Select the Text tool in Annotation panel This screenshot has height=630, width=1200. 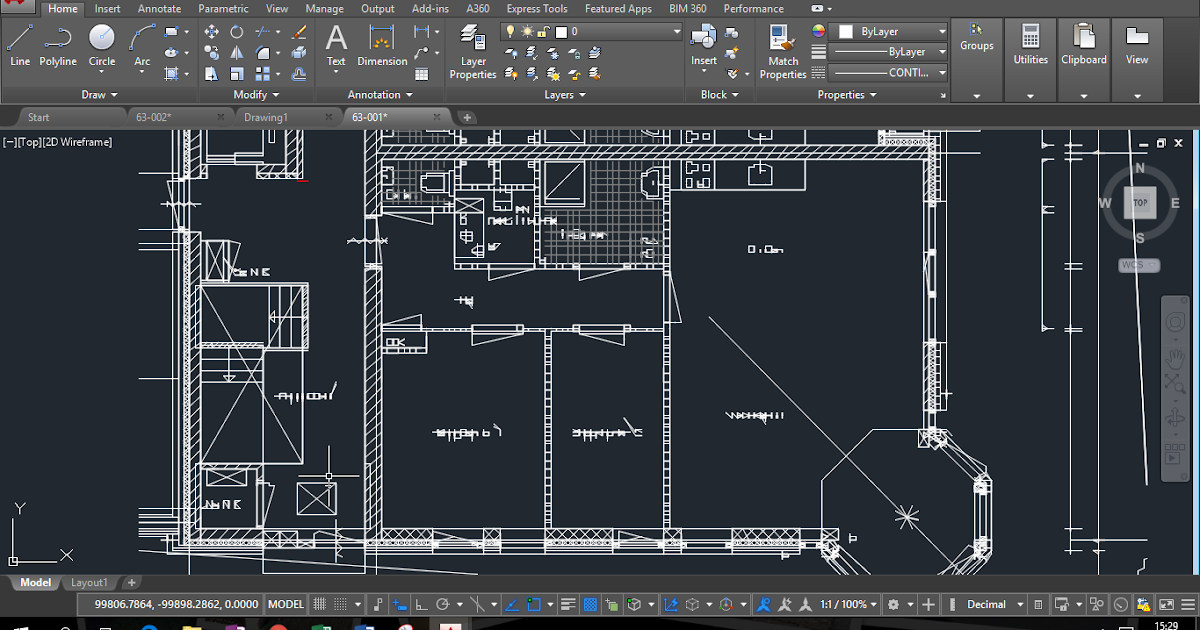[x=336, y=45]
